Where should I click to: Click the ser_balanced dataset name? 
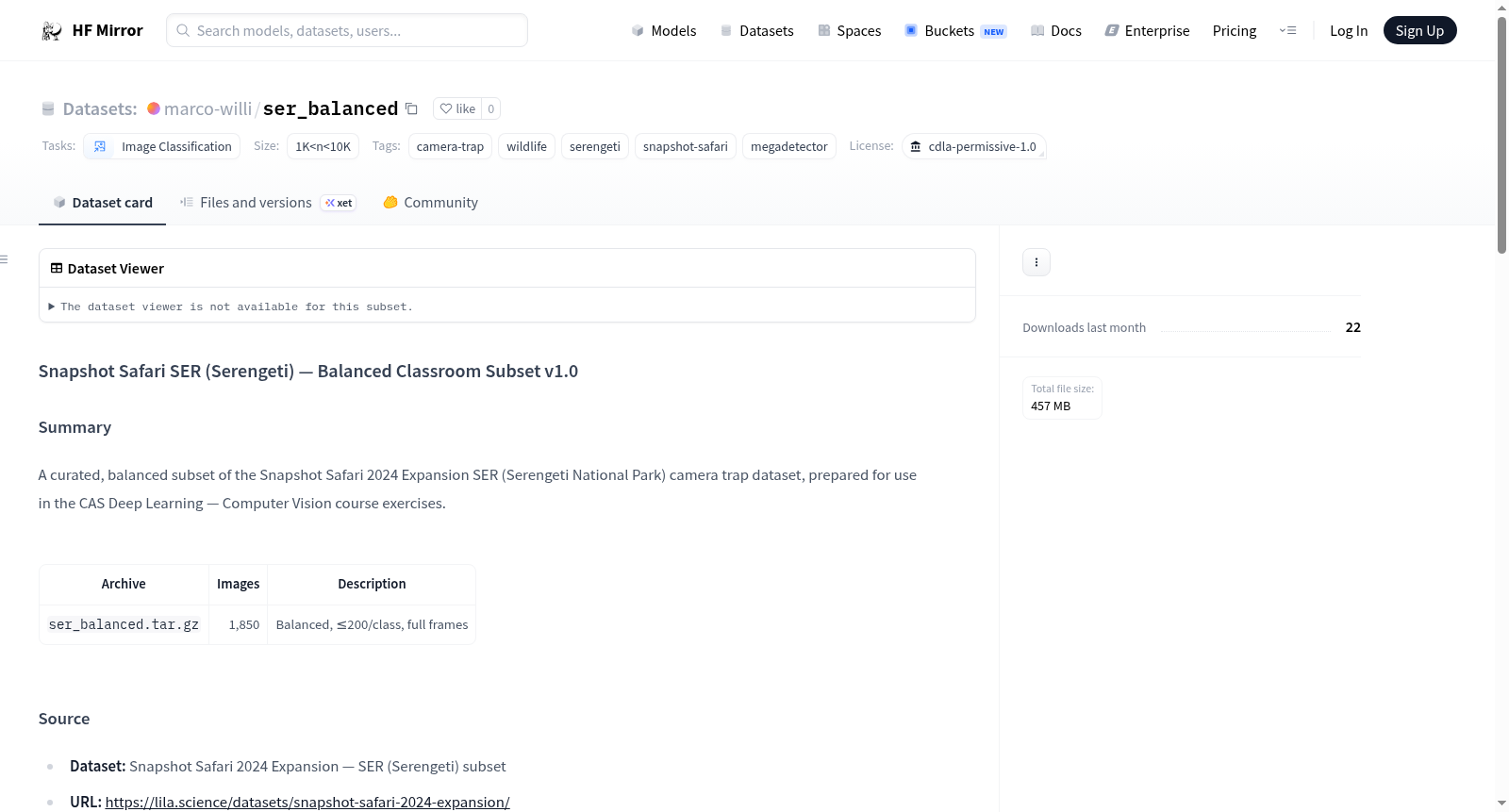330,108
